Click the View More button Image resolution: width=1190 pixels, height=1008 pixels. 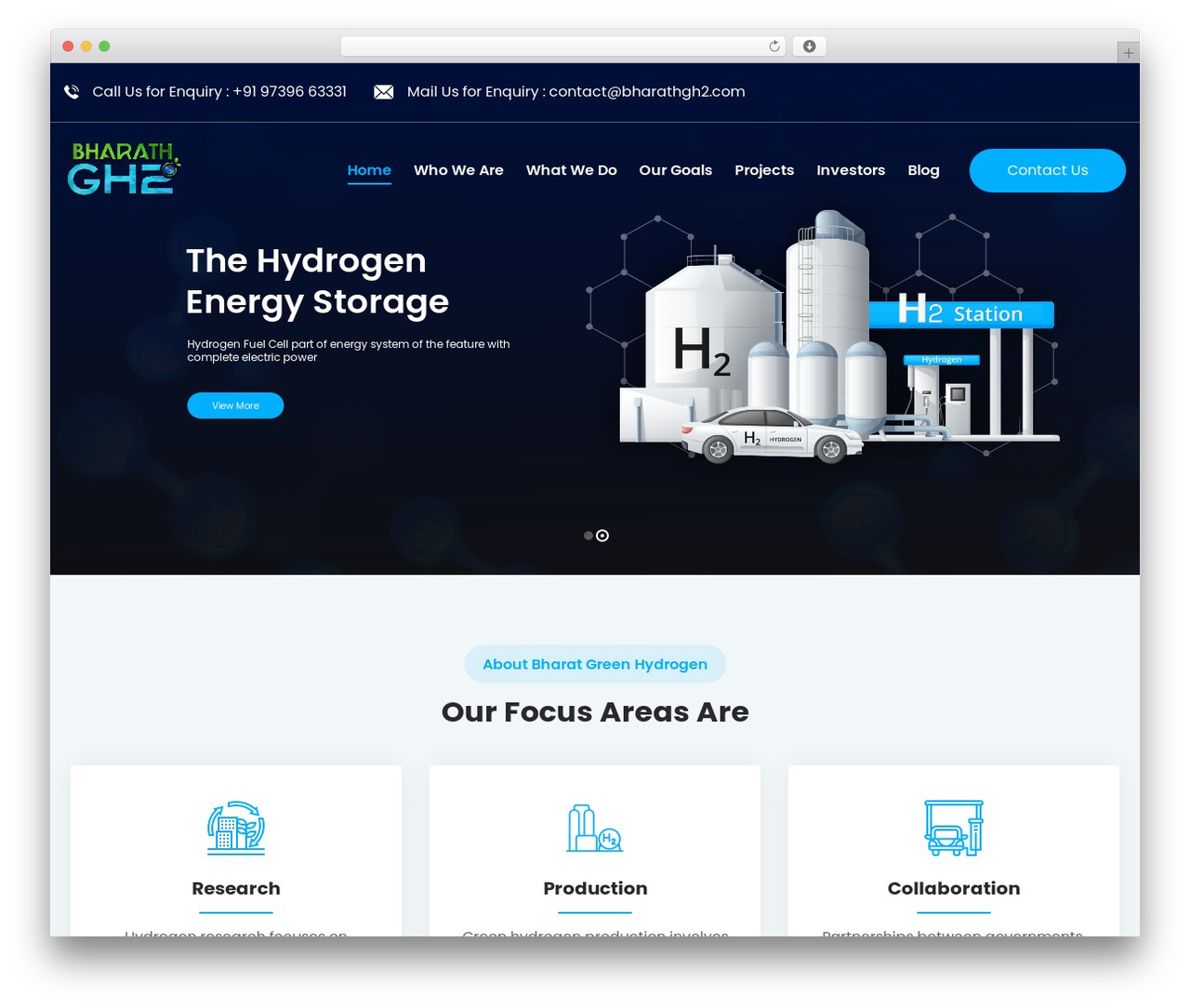(x=235, y=405)
